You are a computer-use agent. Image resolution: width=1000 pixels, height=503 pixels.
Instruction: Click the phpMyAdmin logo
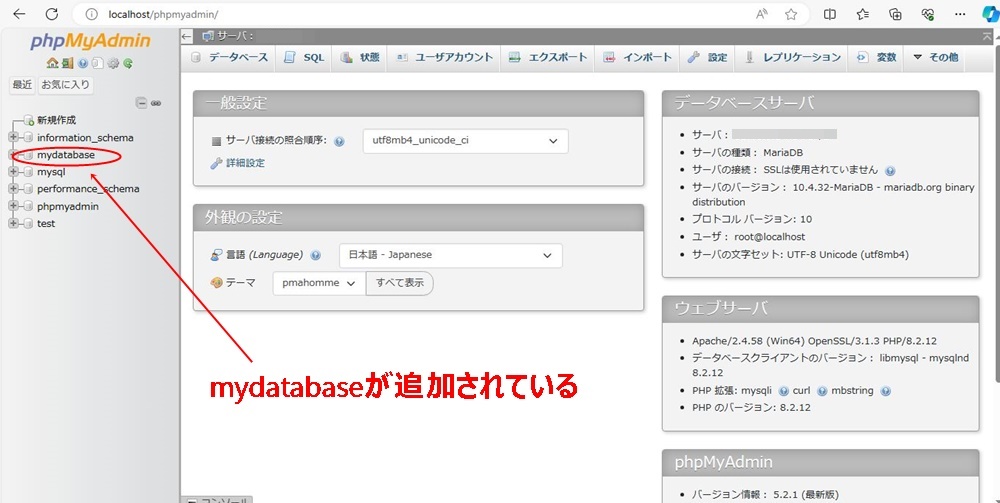click(x=90, y=41)
